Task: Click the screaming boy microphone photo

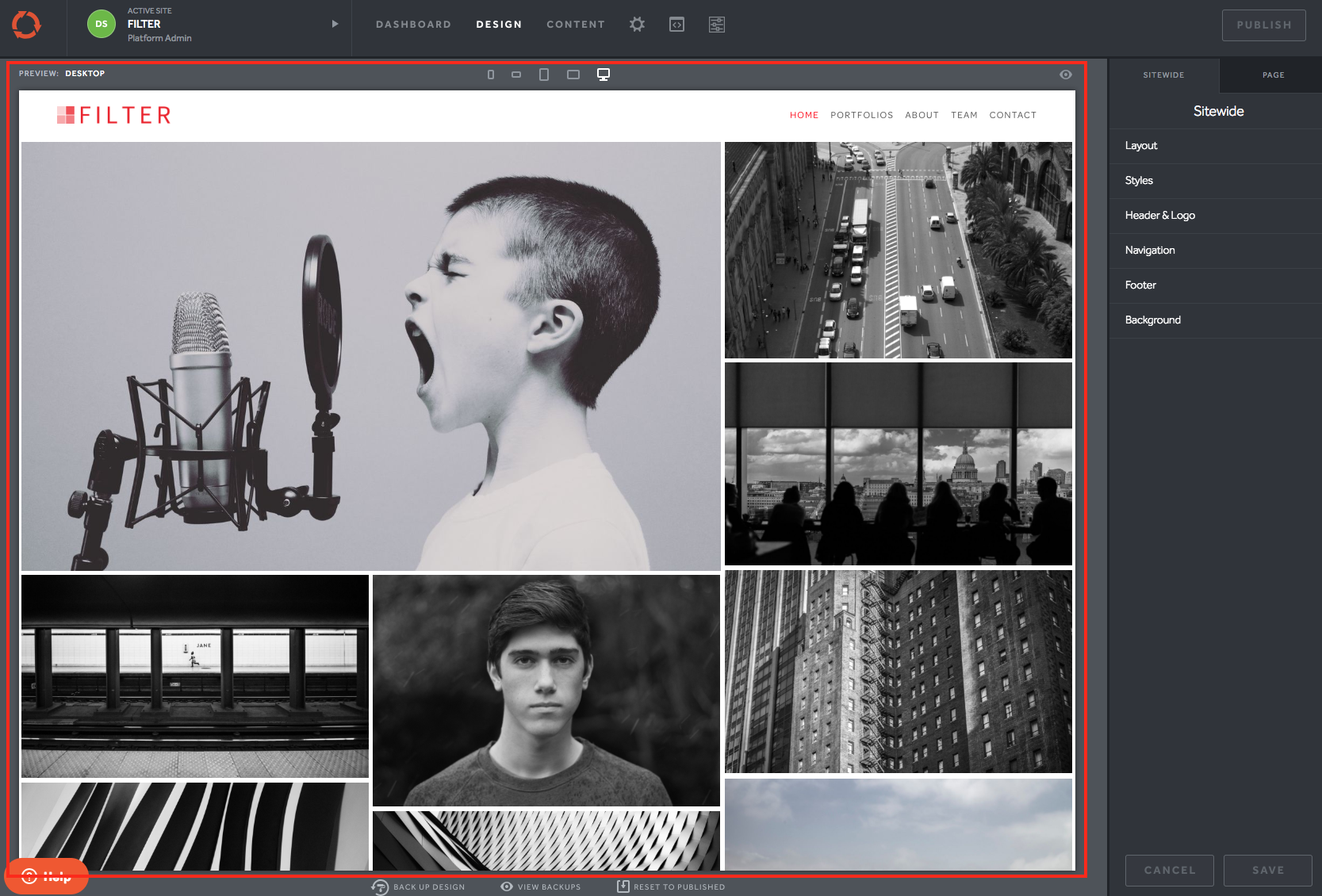Action: [x=370, y=356]
